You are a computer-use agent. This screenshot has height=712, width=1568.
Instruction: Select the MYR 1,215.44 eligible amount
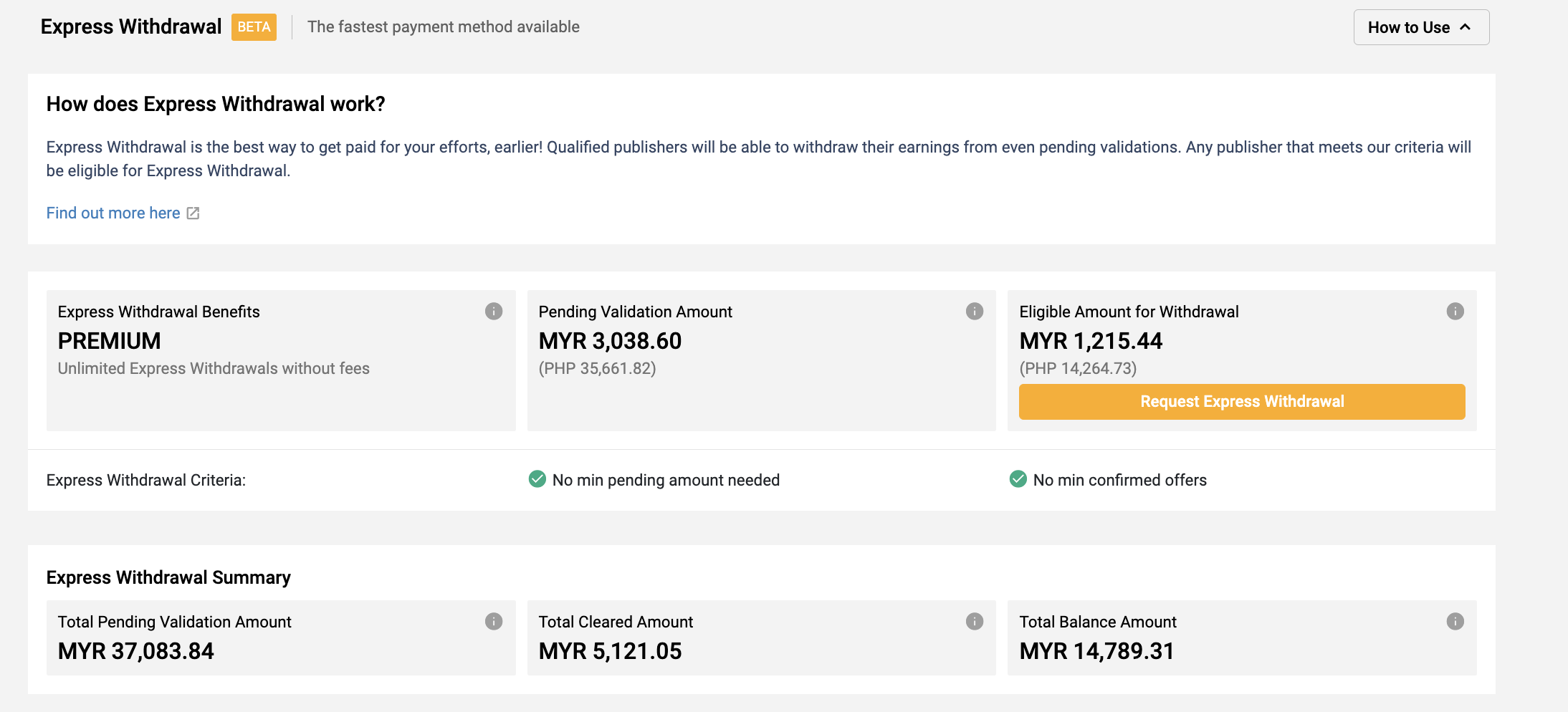click(x=1091, y=341)
